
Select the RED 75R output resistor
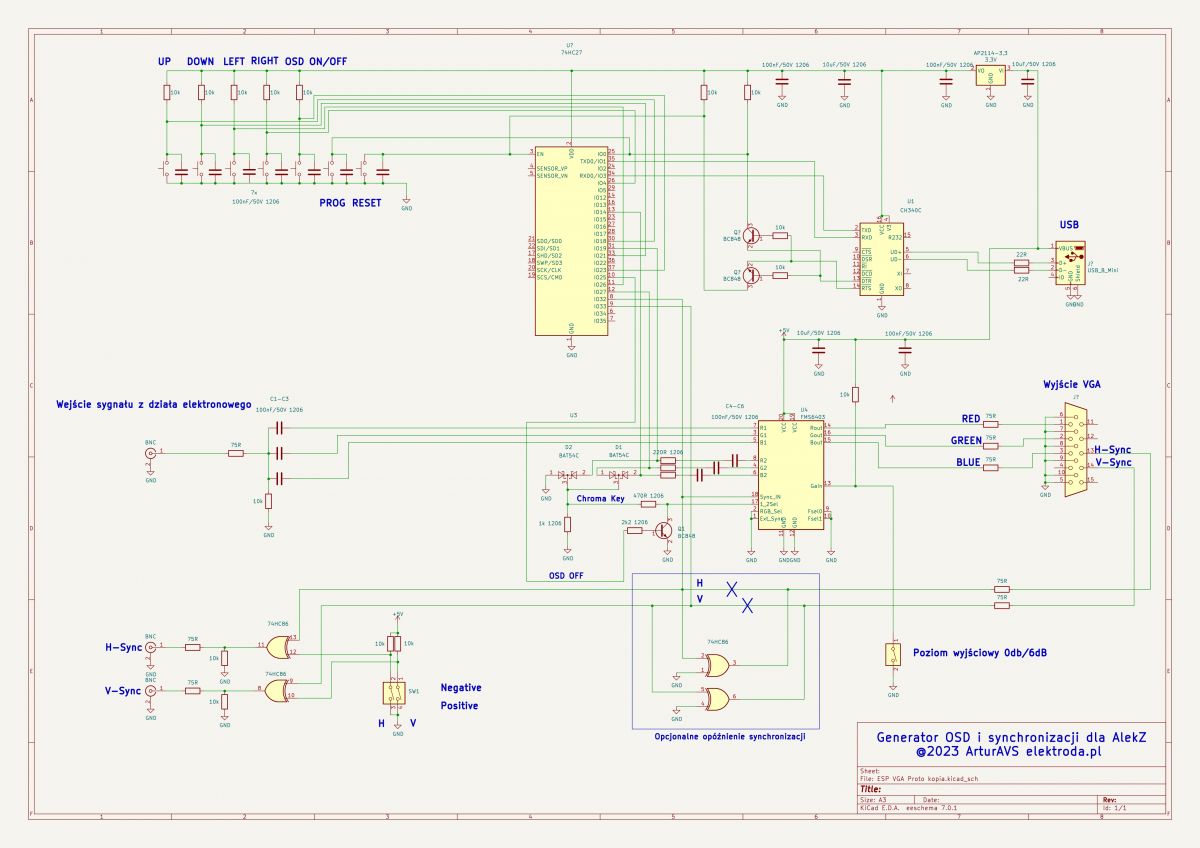[991, 422]
